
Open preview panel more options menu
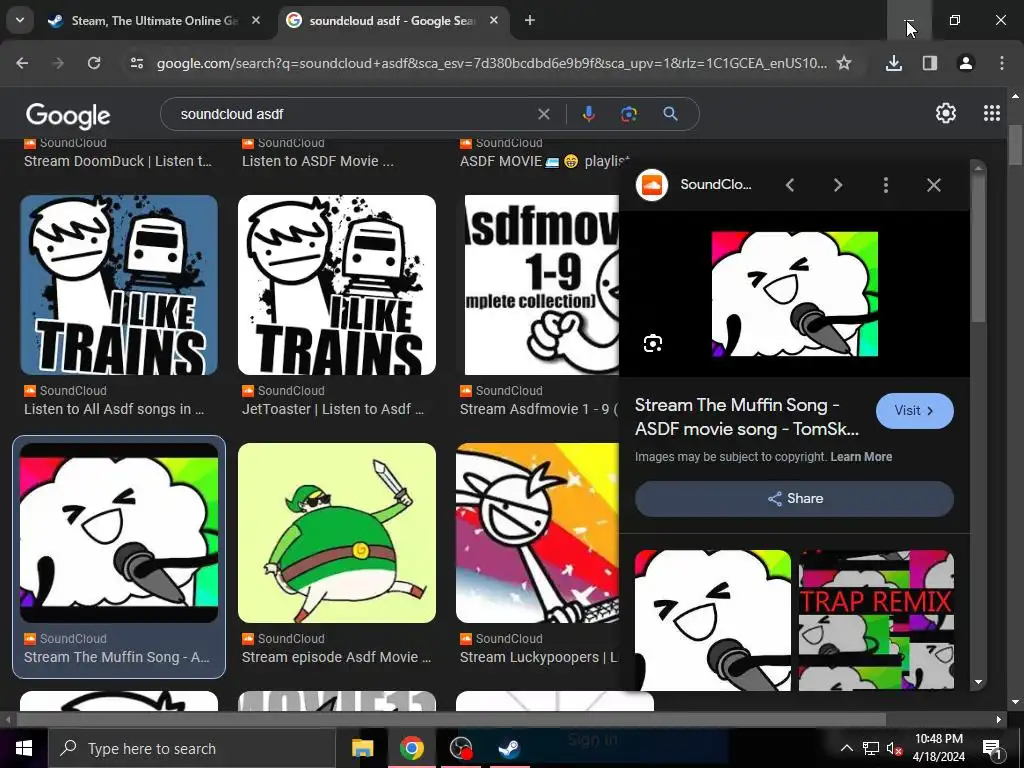point(886,185)
